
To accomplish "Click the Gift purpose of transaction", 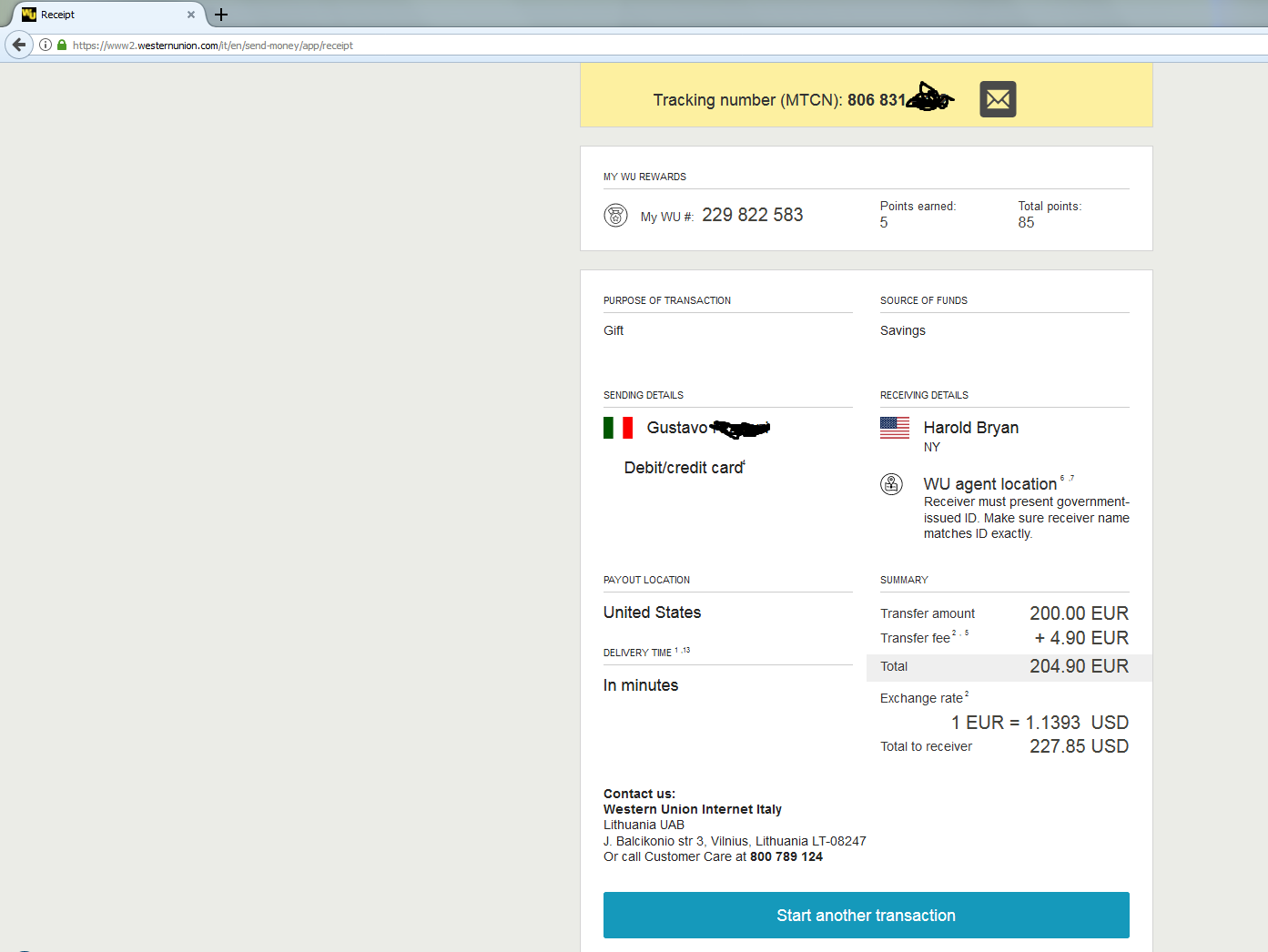I will pos(614,330).
